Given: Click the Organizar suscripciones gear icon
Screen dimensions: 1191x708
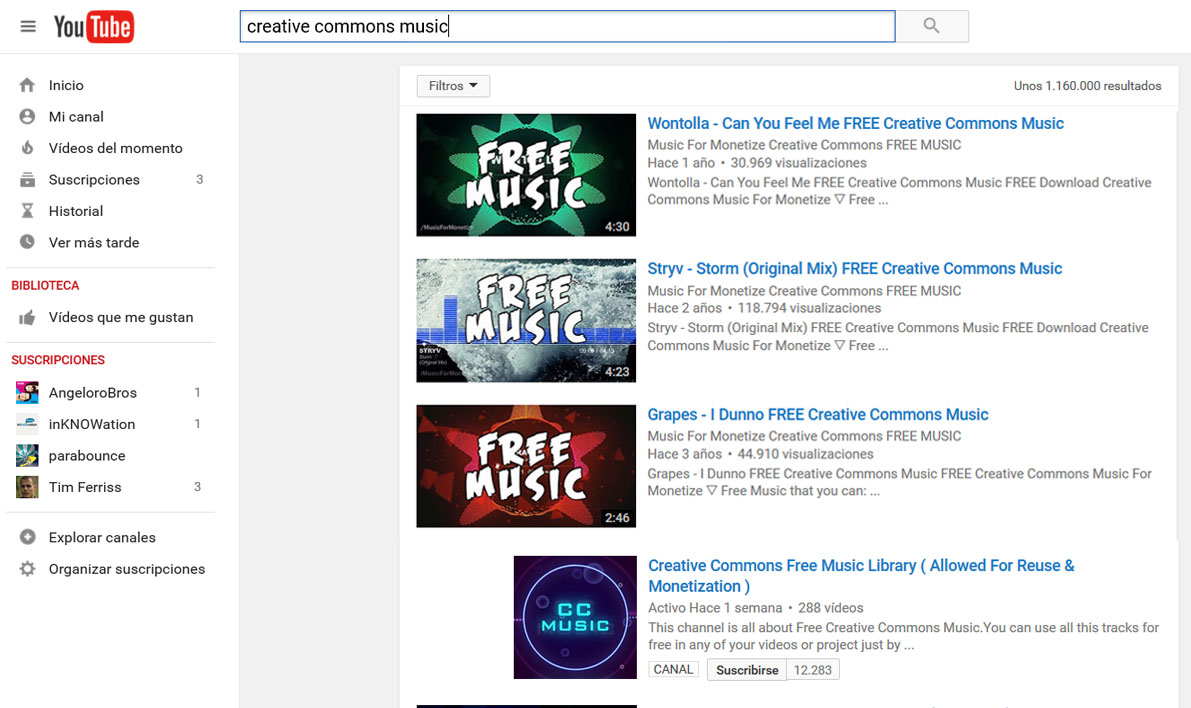Looking at the screenshot, I should pyautogui.click(x=27, y=569).
